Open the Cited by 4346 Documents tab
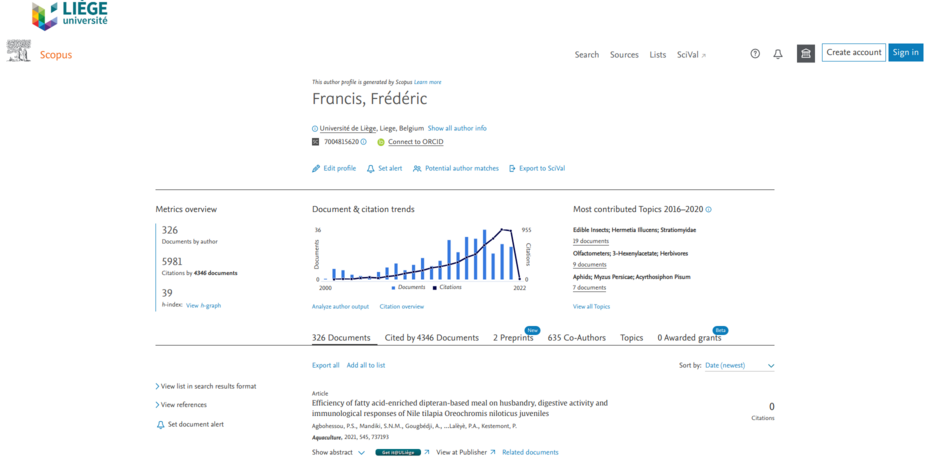 point(431,338)
